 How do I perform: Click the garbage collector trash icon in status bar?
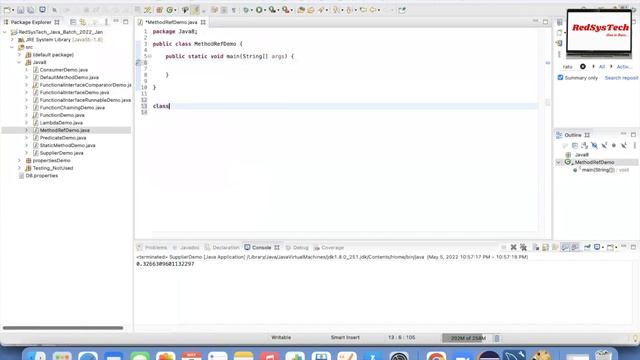click(x=497, y=338)
